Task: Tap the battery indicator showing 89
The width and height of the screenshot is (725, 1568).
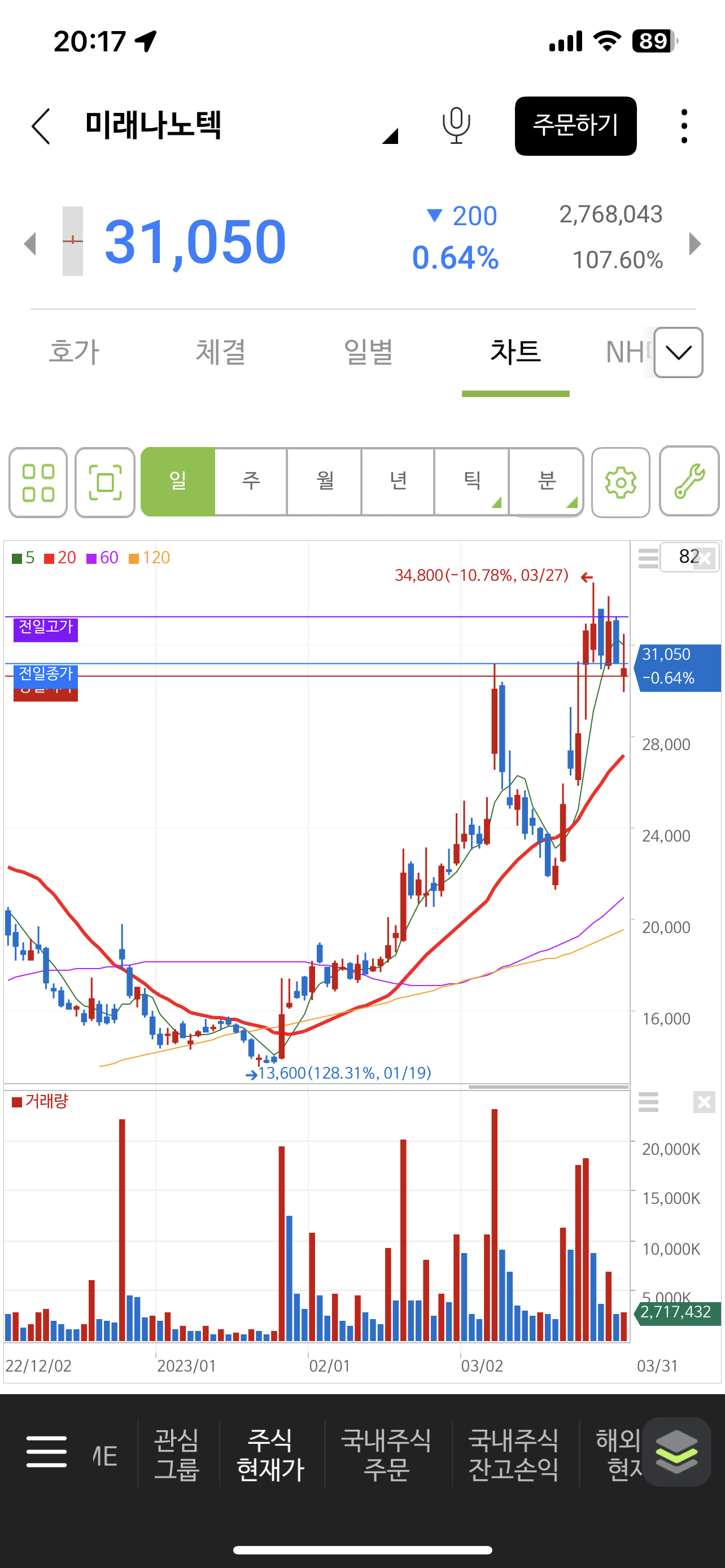Action: (x=654, y=41)
